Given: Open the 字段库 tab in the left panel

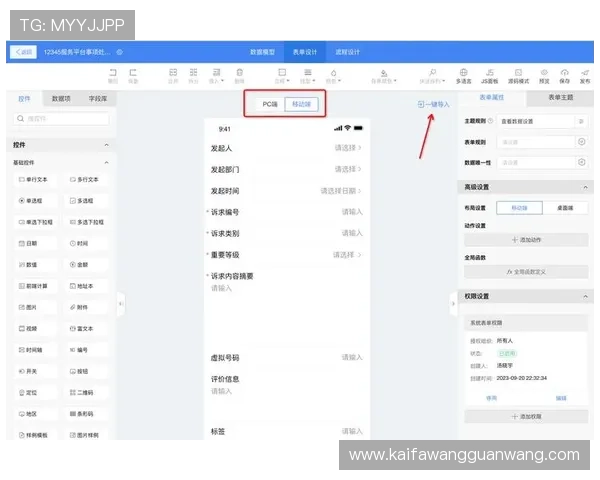Looking at the screenshot, I should 98,99.
